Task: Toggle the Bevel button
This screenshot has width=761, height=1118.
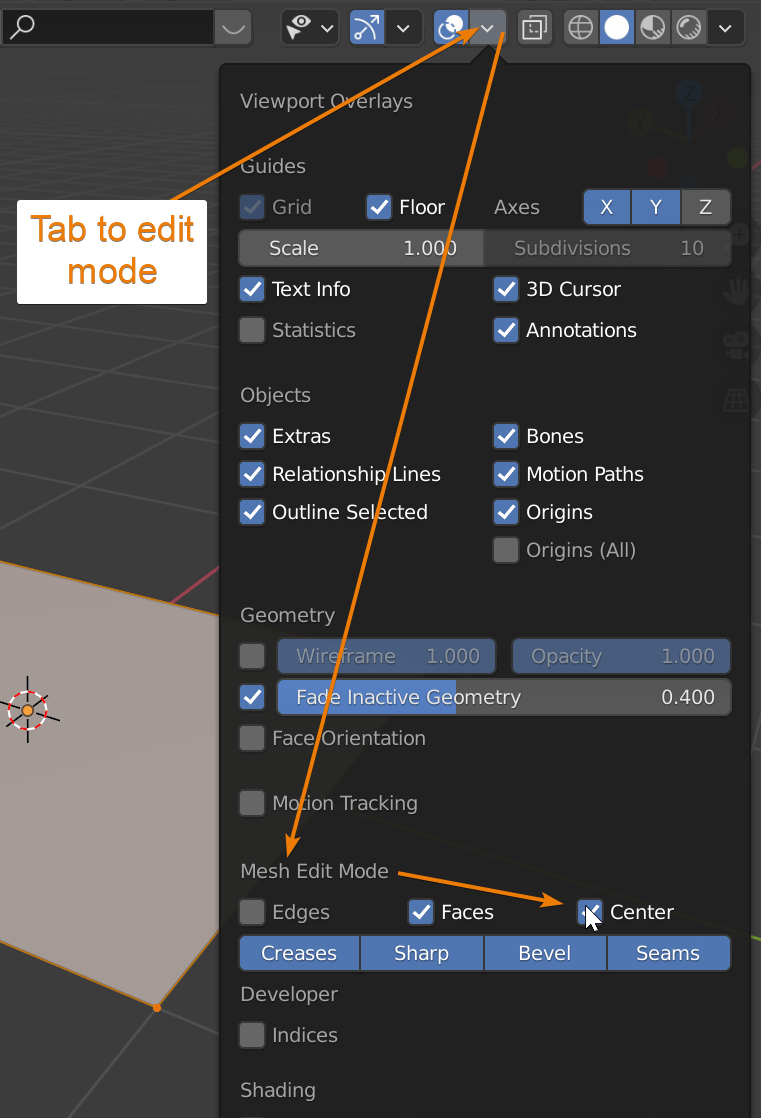Action: coord(545,953)
